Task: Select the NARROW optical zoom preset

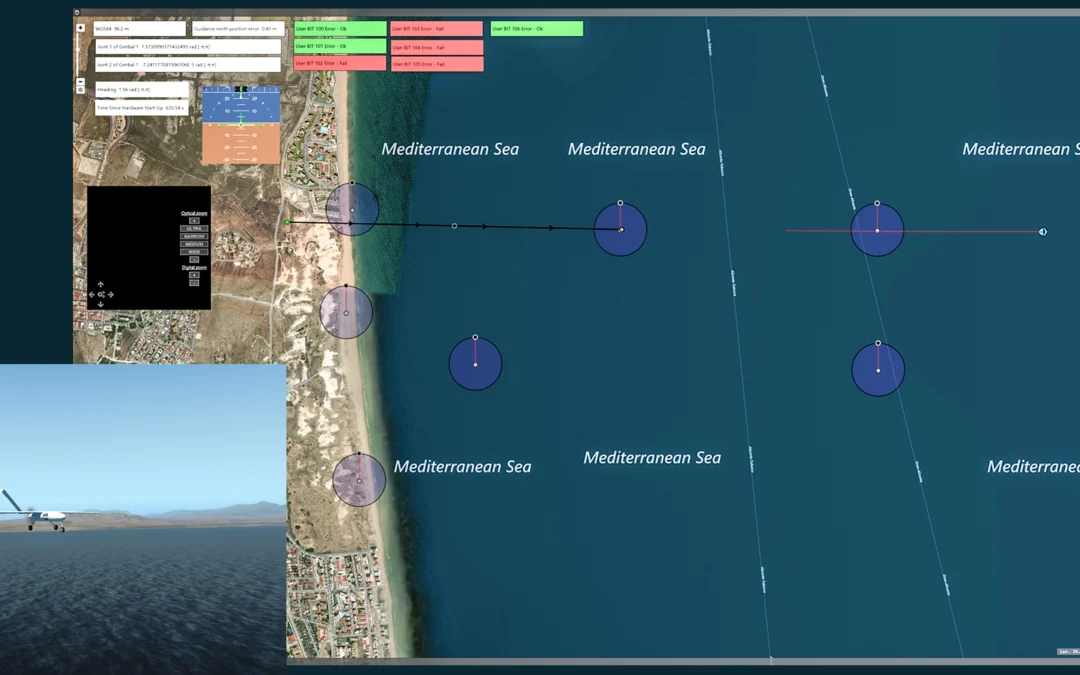Action: (x=194, y=236)
